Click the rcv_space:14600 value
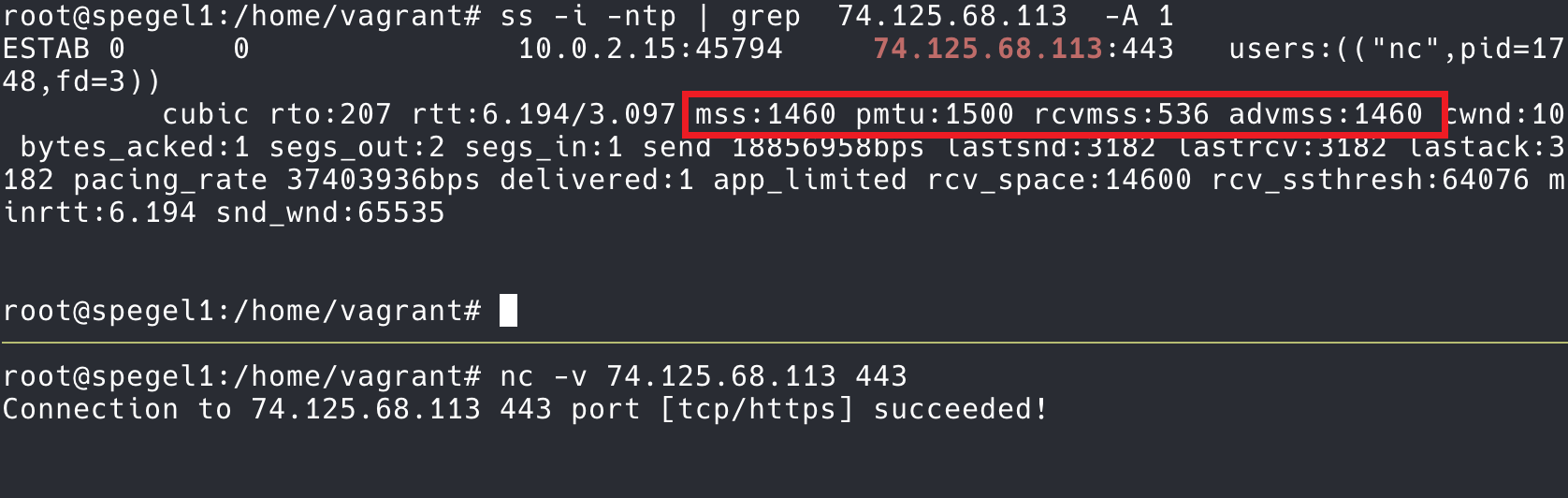The image size is (1568, 498). (1059, 180)
